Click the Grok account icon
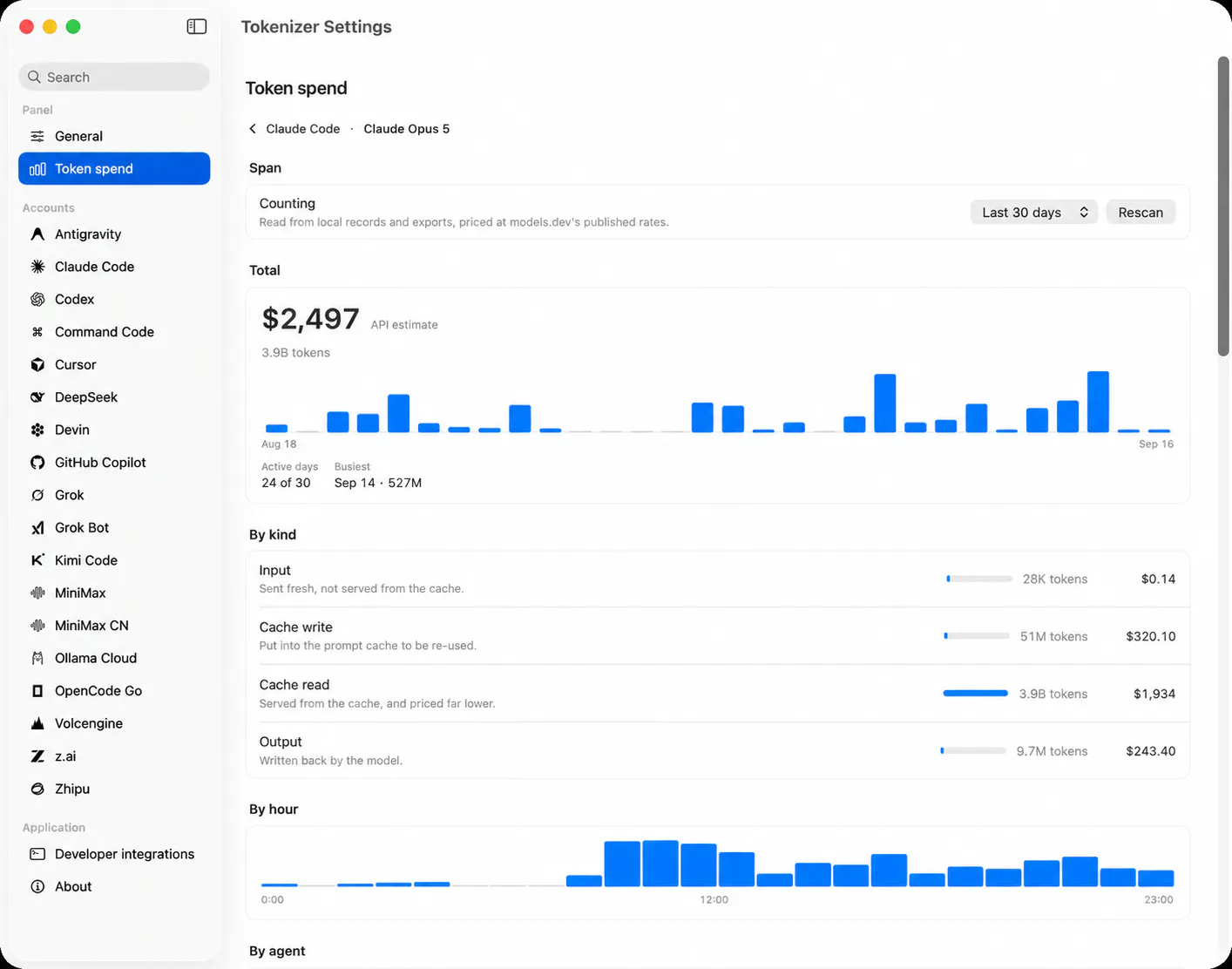The width and height of the screenshot is (1232, 969). [x=37, y=495]
